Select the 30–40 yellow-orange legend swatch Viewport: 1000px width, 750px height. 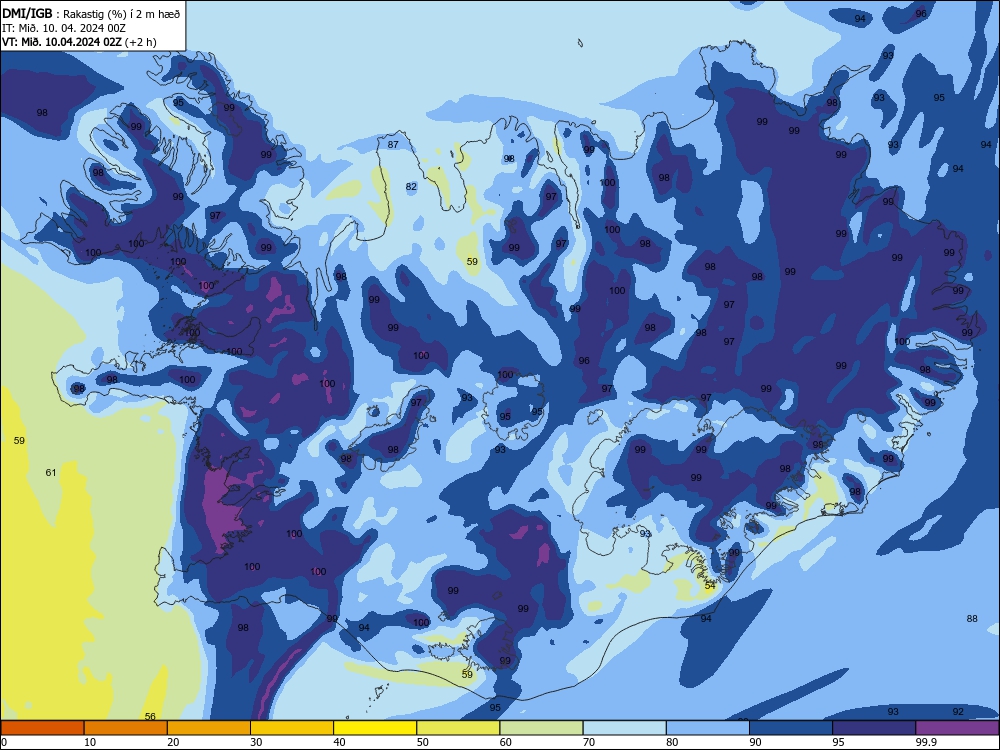click(292, 728)
